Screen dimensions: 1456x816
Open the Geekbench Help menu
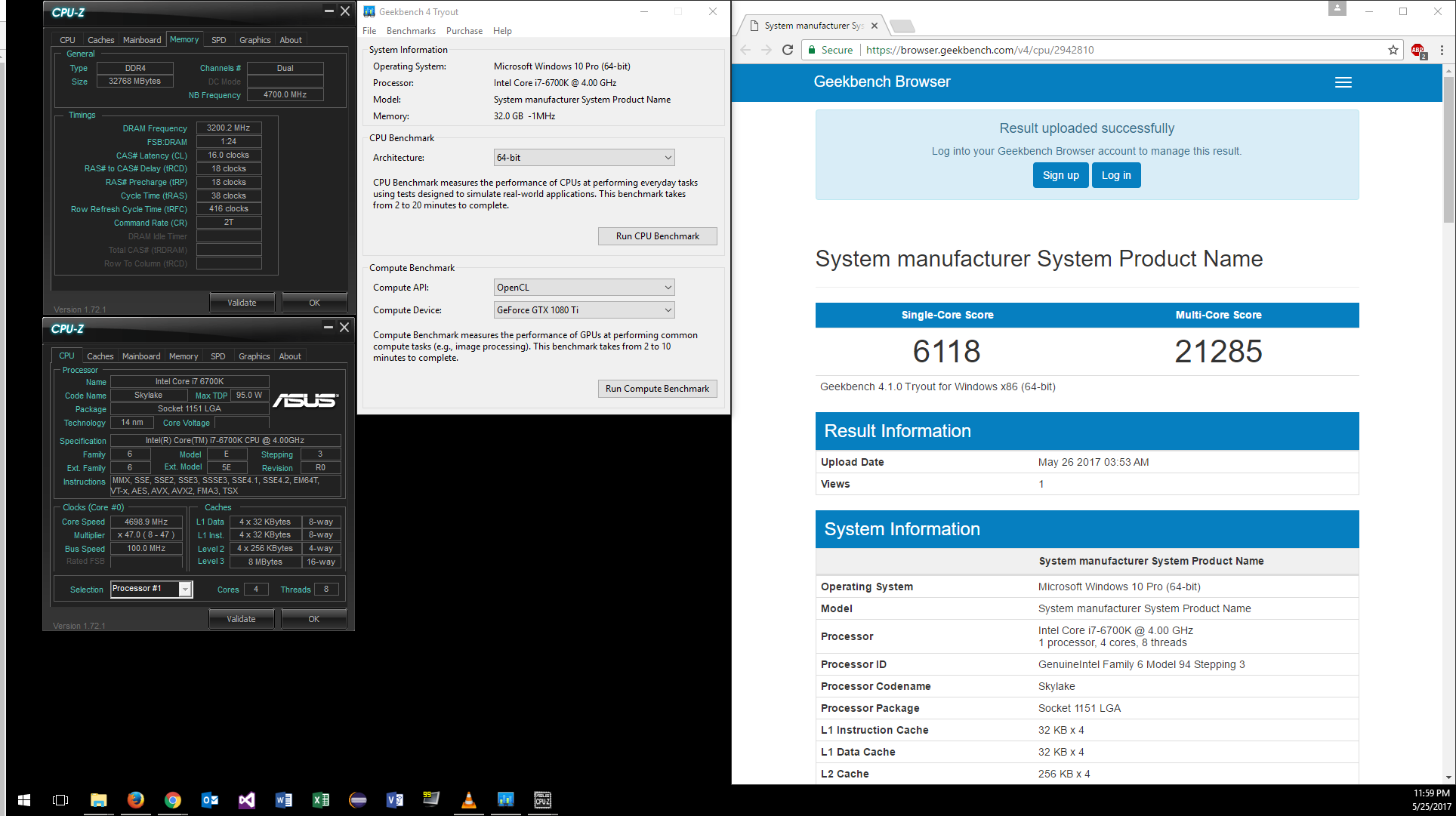pos(502,31)
